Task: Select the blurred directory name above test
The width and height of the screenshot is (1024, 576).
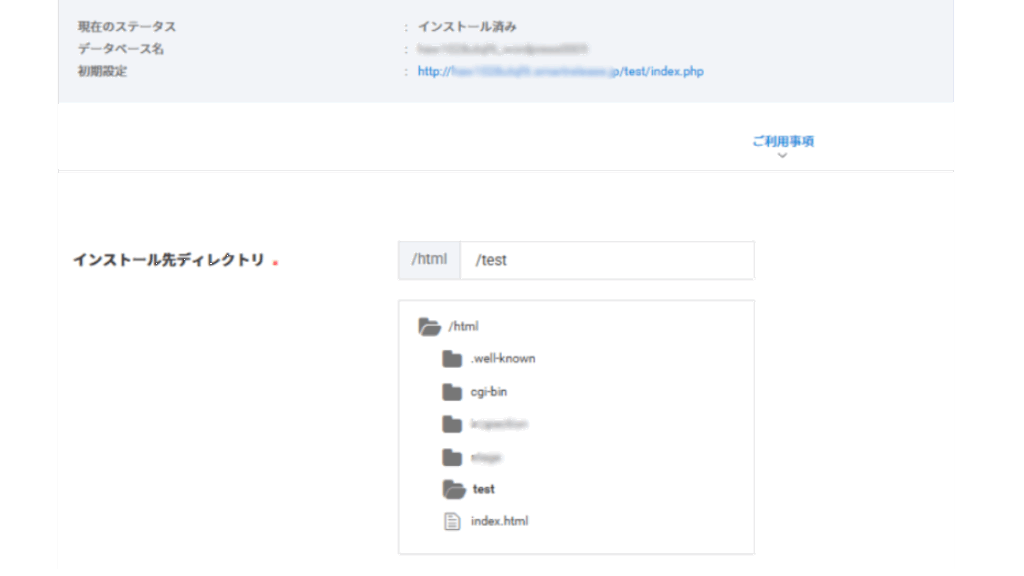Action: (x=485, y=457)
